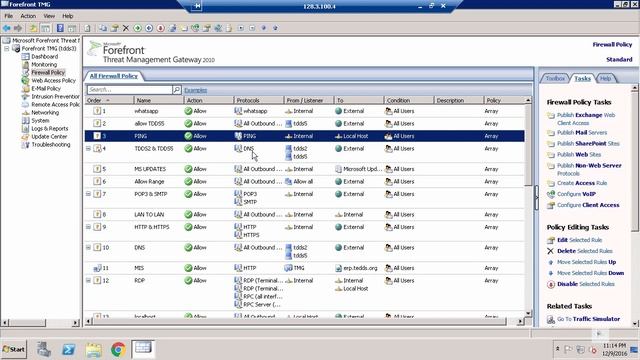640x360 pixels.
Task: Click in the rule Search field
Action: [x=129, y=89]
